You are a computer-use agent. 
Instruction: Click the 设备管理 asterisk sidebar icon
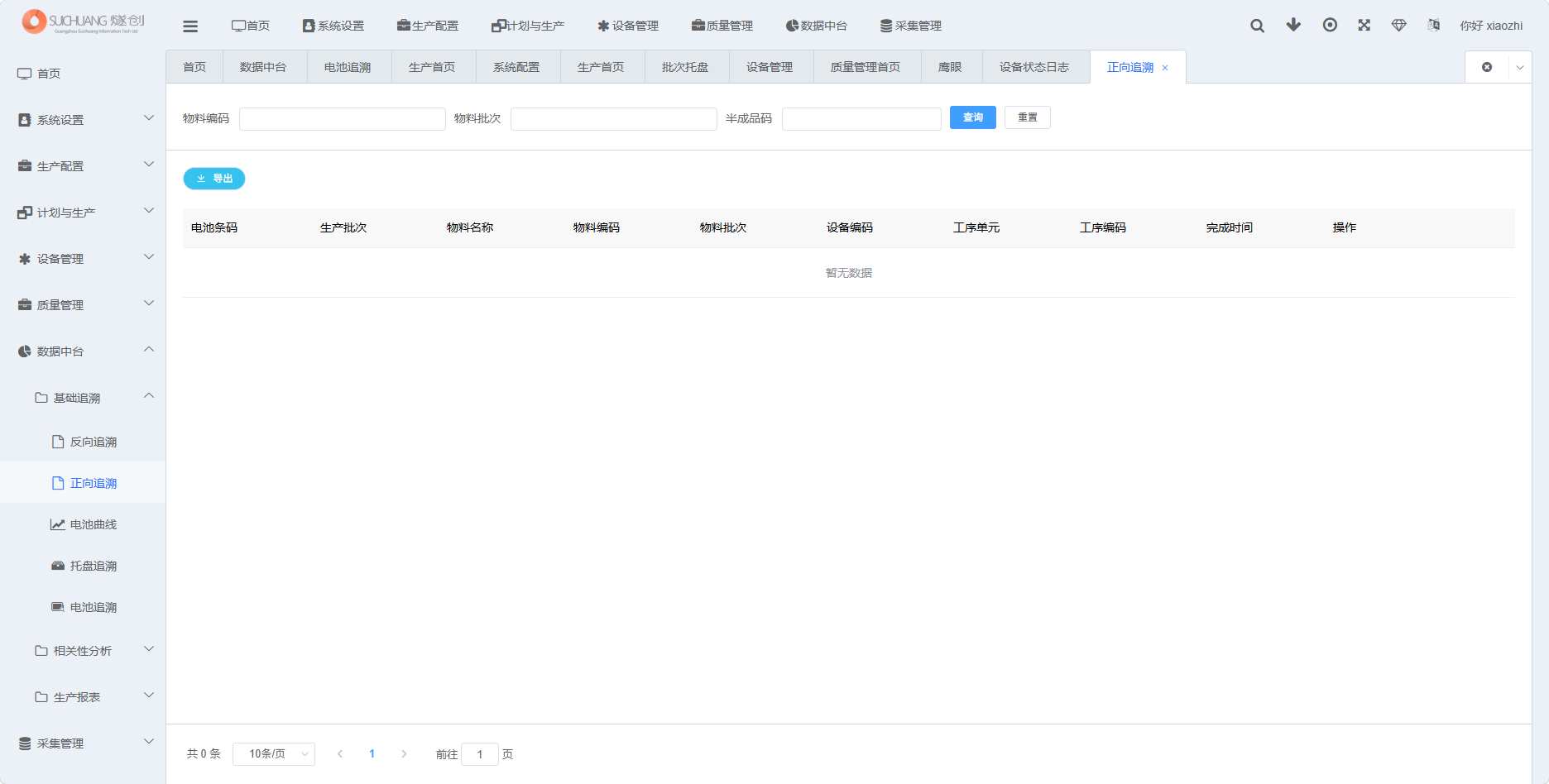tap(25, 259)
